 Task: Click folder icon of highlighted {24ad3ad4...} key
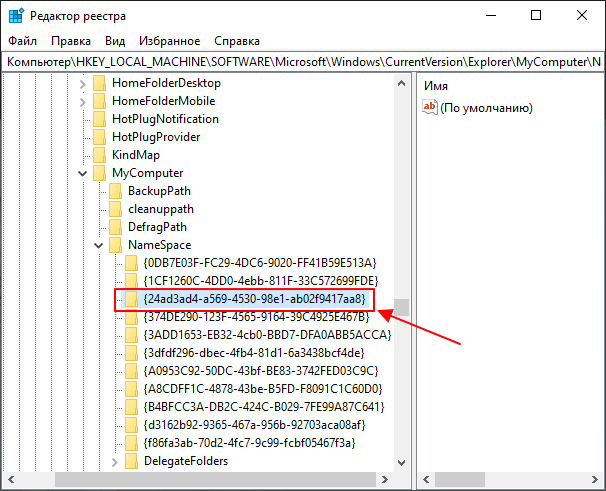[131, 299]
